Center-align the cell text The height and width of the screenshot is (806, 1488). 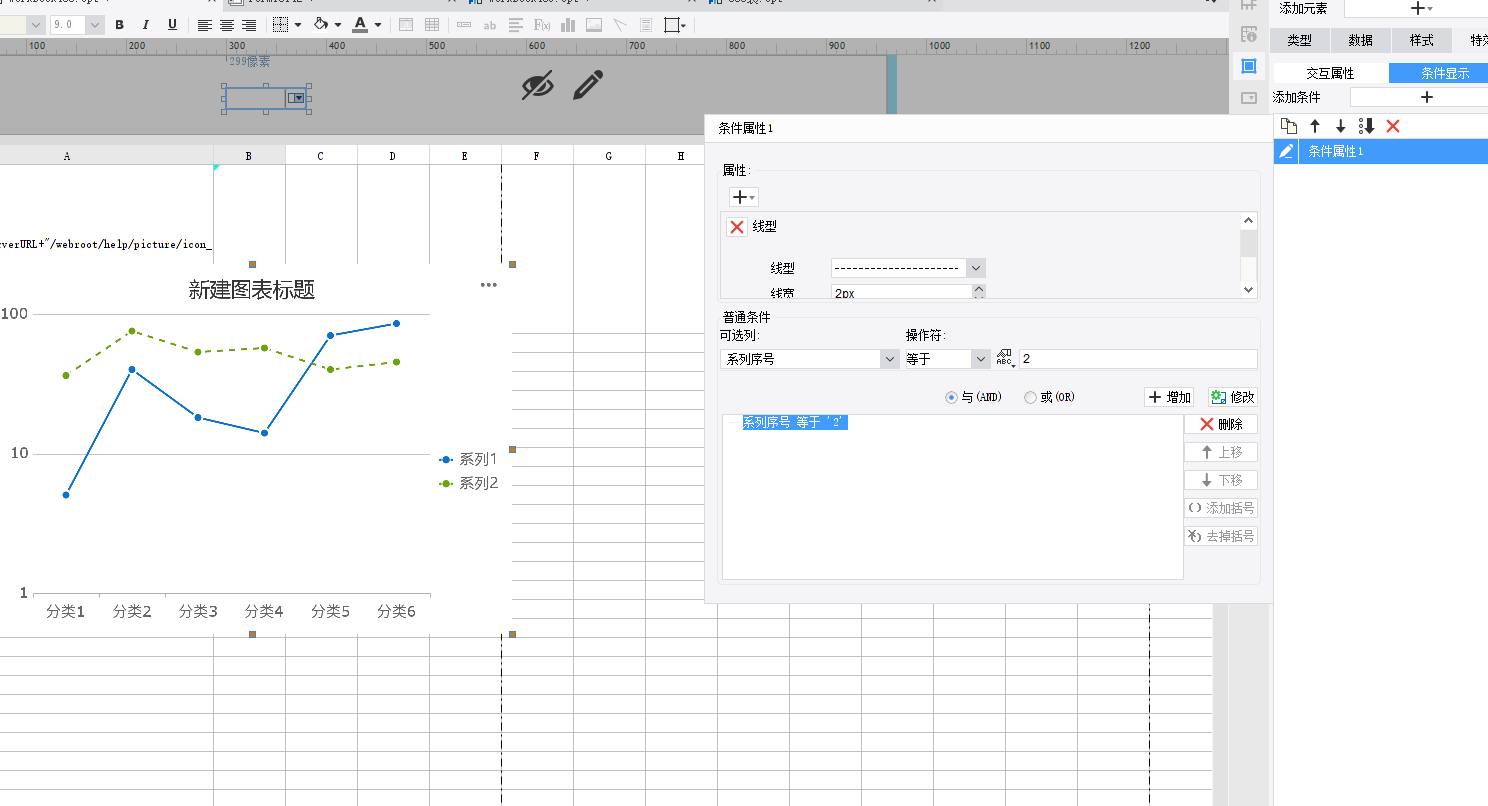[227, 25]
